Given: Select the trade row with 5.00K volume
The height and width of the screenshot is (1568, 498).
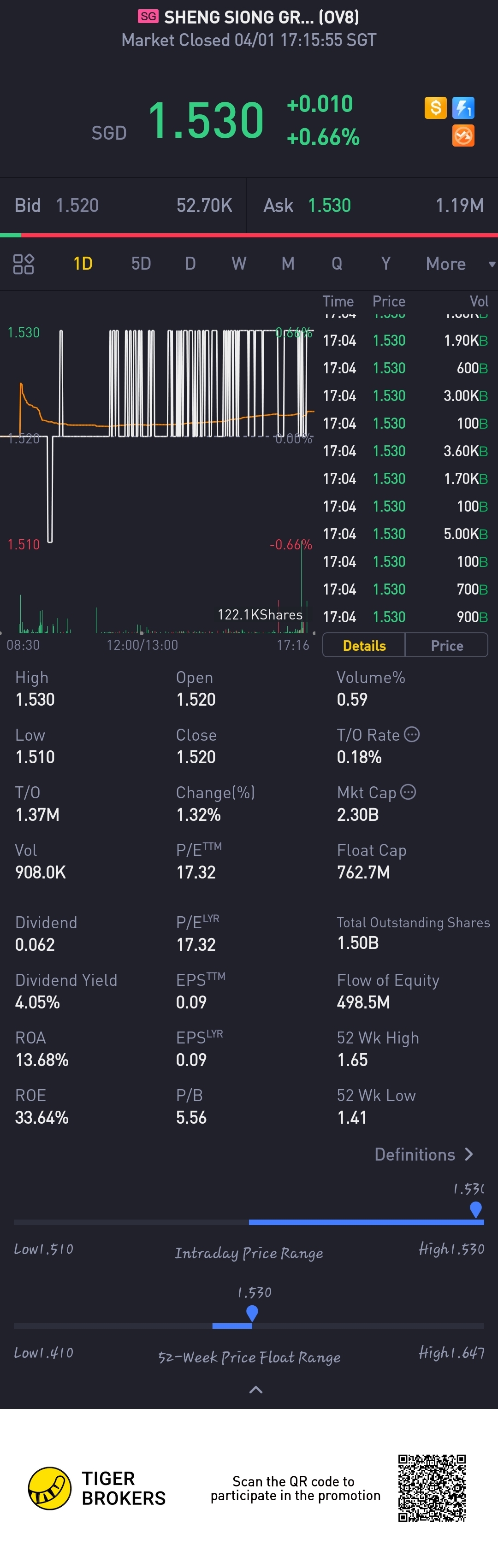Looking at the screenshot, I should [x=405, y=534].
